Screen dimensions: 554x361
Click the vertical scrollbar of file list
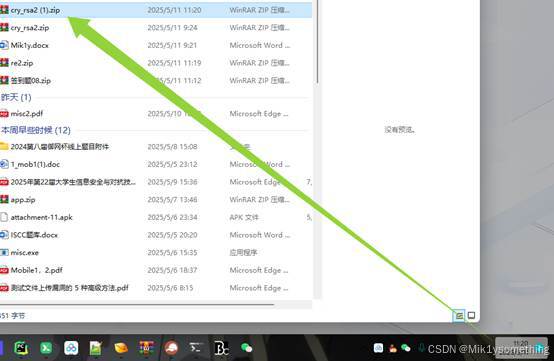[x=317, y=42]
